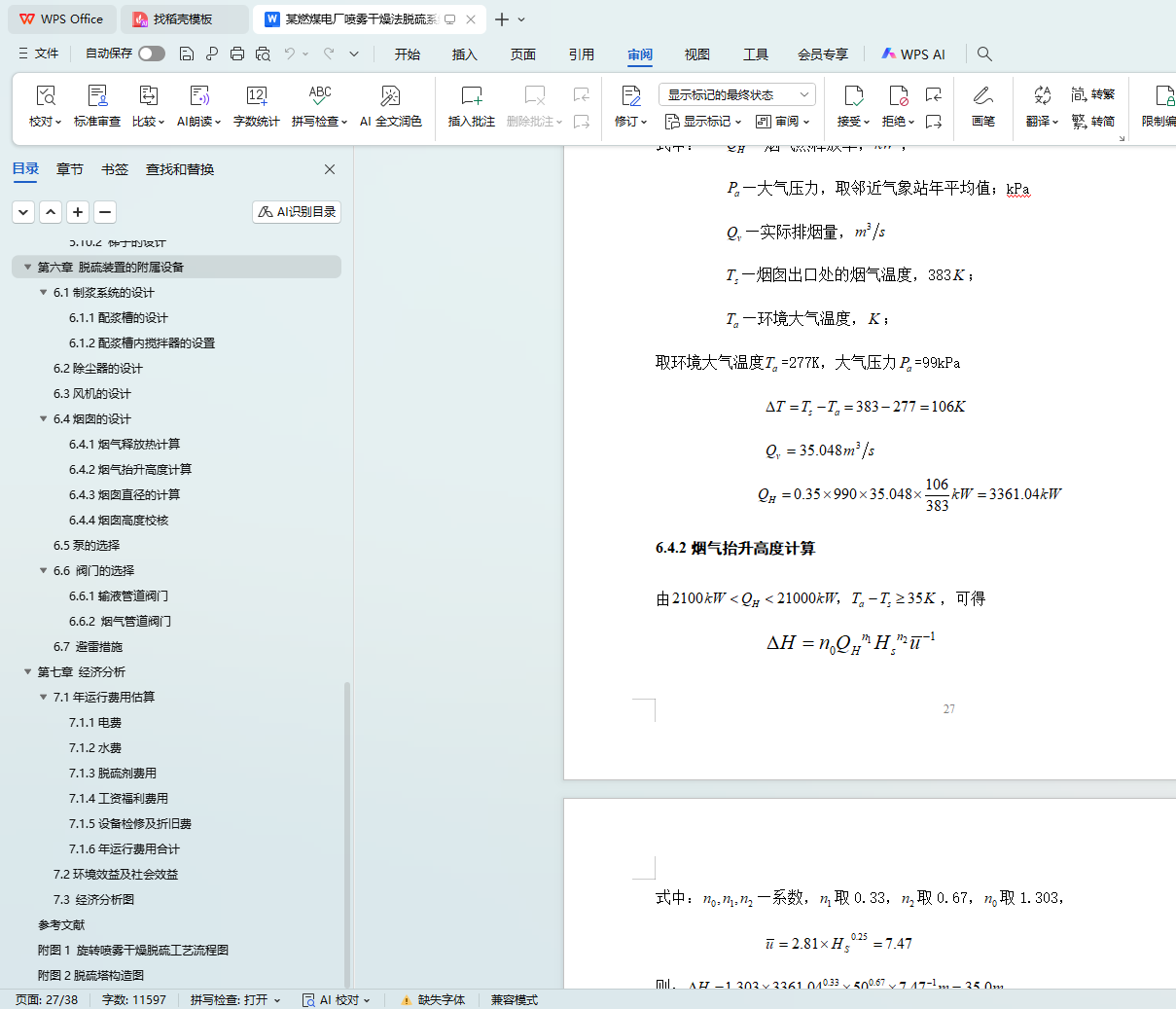Image resolution: width=1176 pixels, height=1009 pixels.
Task: Close the navigation pane
Action: [x=330, y=169]
